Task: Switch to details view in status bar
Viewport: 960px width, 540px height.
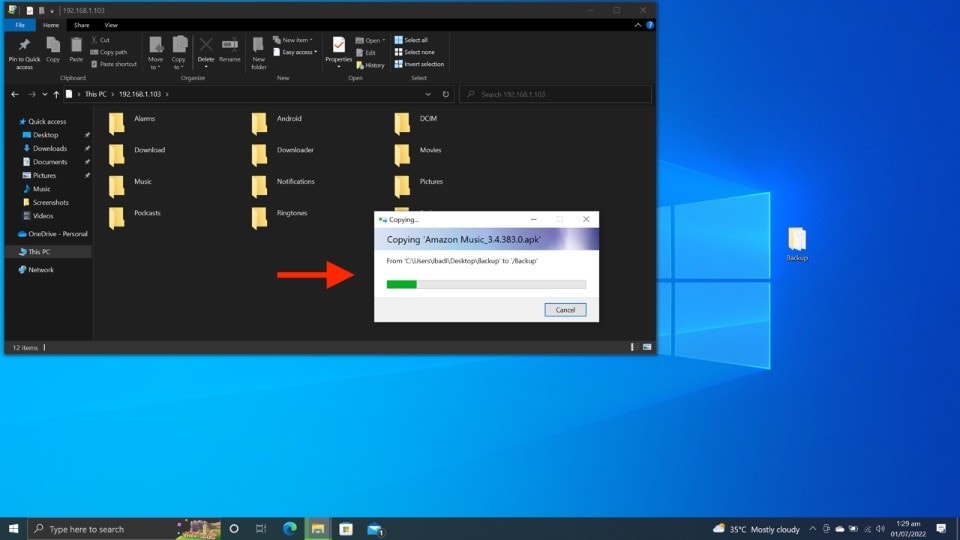Action: [633, 347]
